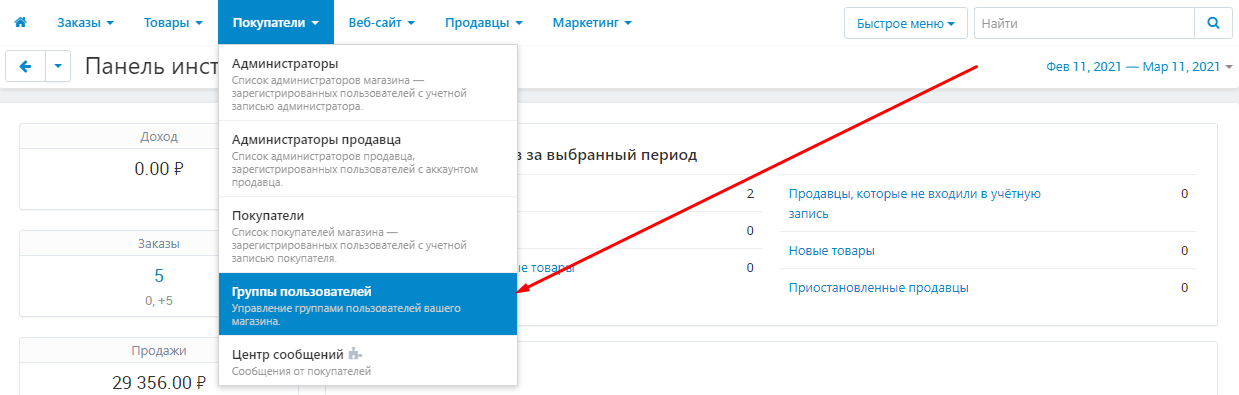1239x395 pixels.
Task: Click the orders count 5 link
Action: tap(159, 276)
